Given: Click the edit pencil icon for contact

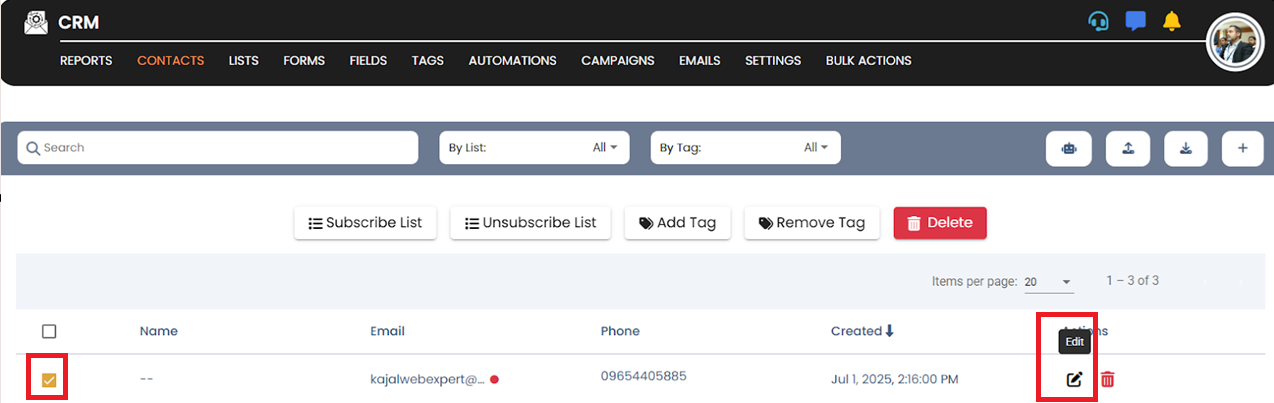Looking at the screenshot, I should pos(1074,379).
